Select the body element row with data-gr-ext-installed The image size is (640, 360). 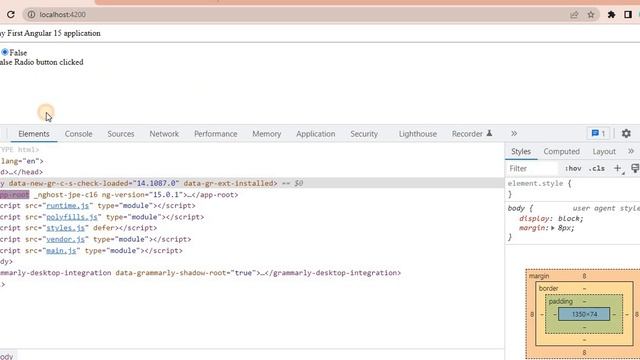point(252,183)
